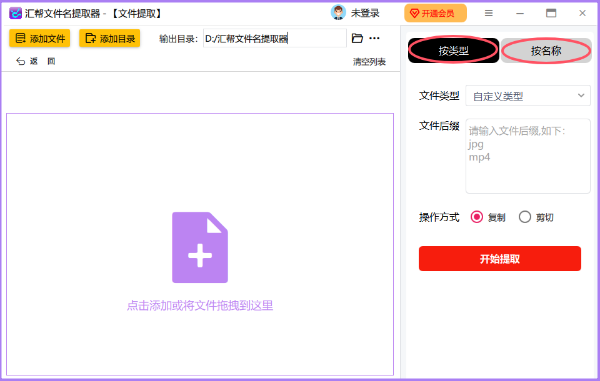The height and width of the screenshot is (381, 600).
Task: Switch to the 按类型 tab
Action: (453, 50)
